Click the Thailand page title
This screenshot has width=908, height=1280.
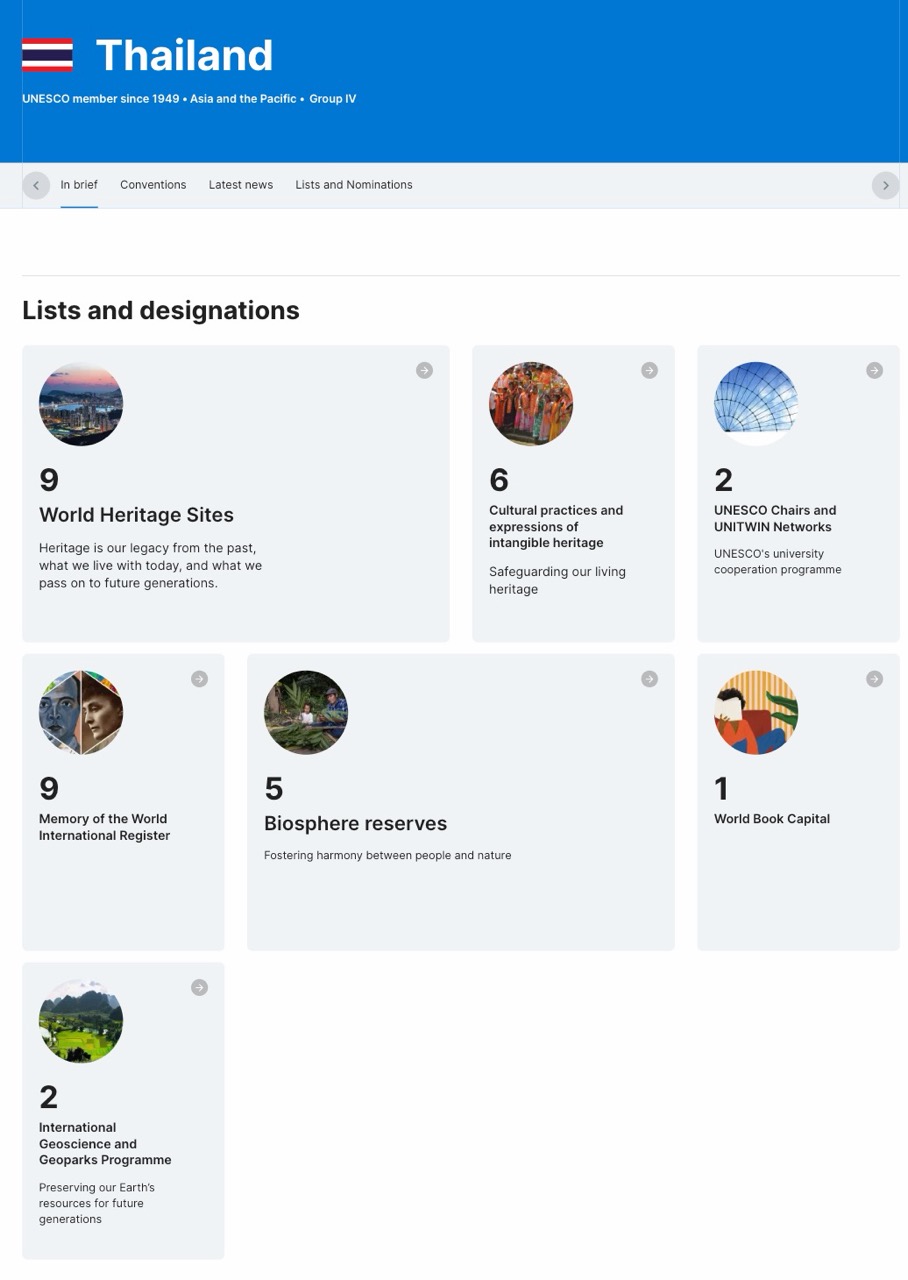point(184,55)
